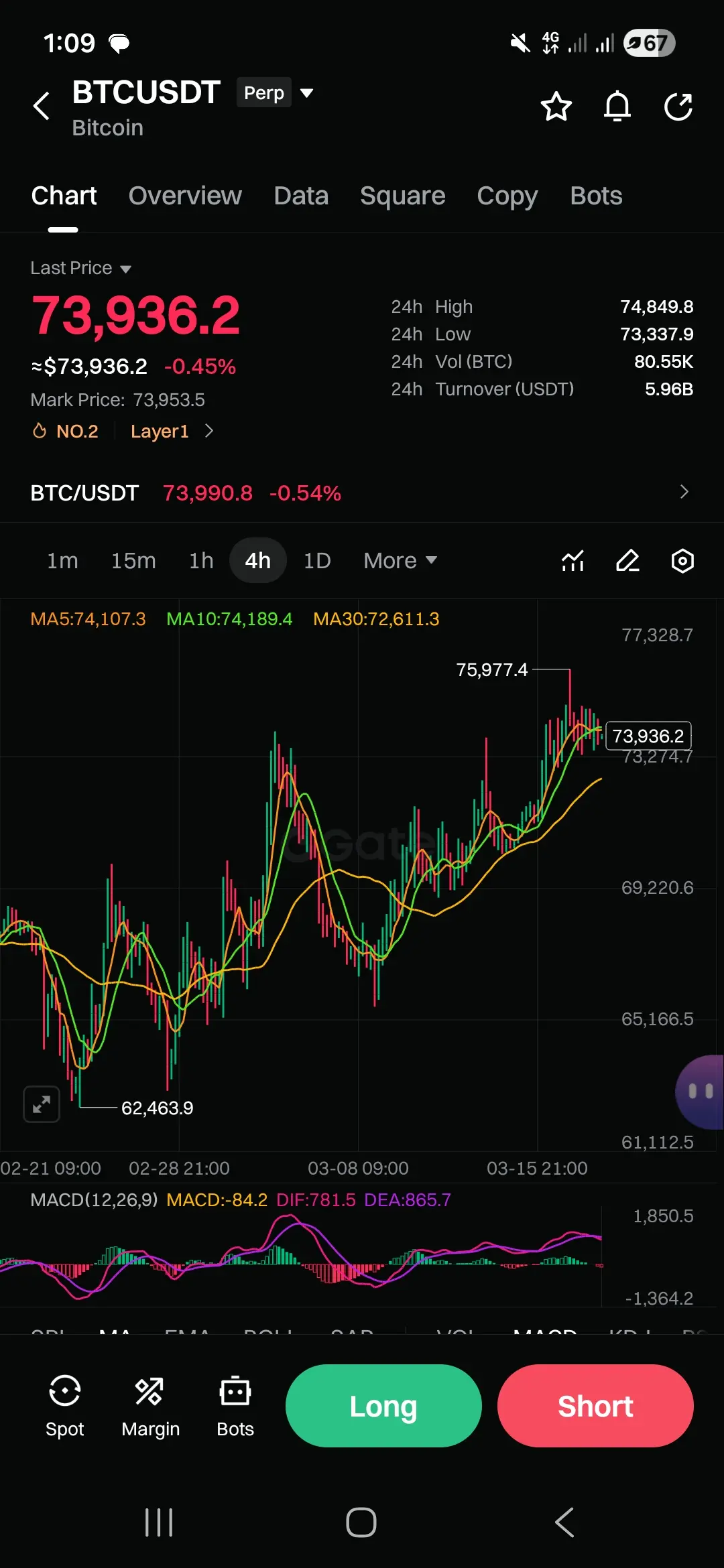This screenshot has width=724, height=1568.
Task: Select the 15m timeframe
Action: [133, 560]
